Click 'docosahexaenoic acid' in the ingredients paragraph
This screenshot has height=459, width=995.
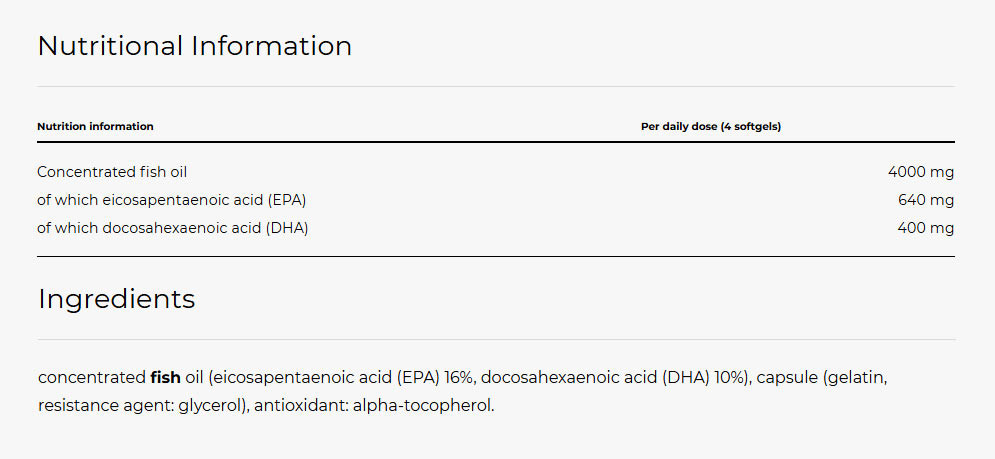pyautogui.click(x=569, y=378)
